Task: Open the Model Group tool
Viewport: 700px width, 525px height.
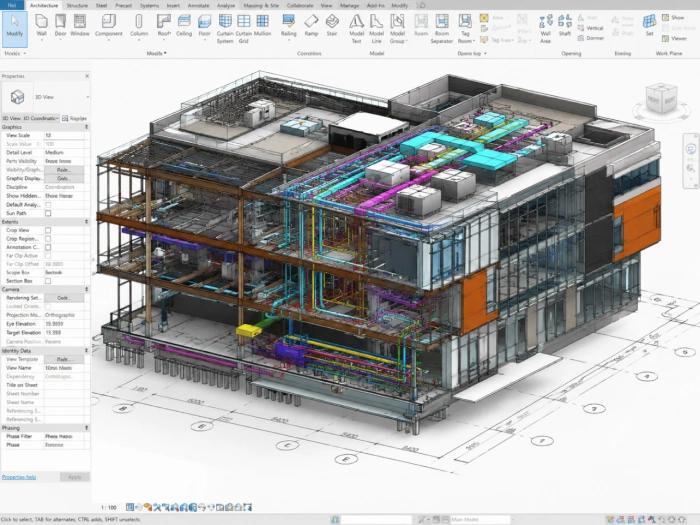Action: click(x=397, y=29)
